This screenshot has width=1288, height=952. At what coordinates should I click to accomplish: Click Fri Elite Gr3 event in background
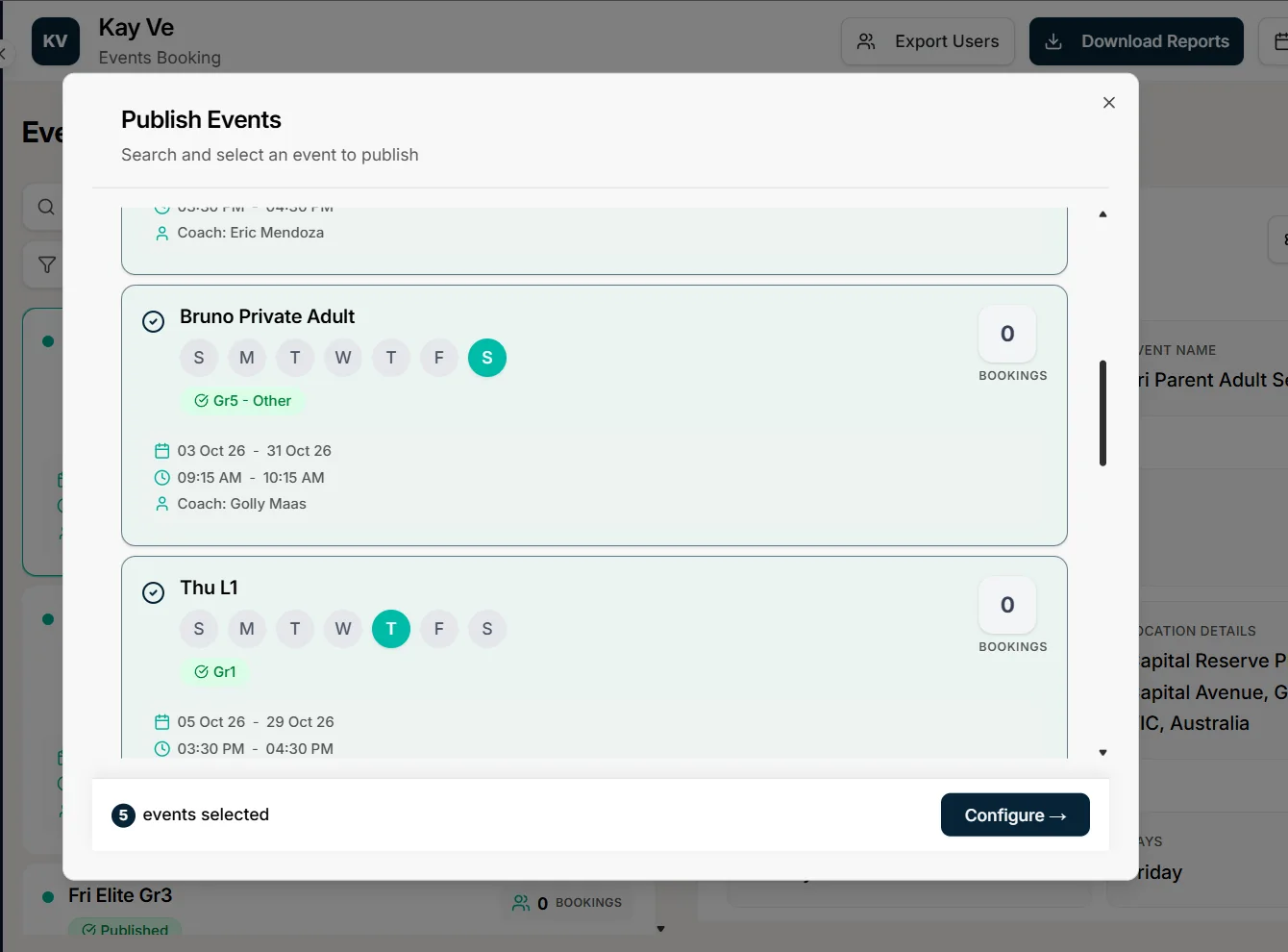tap(120, 895)
